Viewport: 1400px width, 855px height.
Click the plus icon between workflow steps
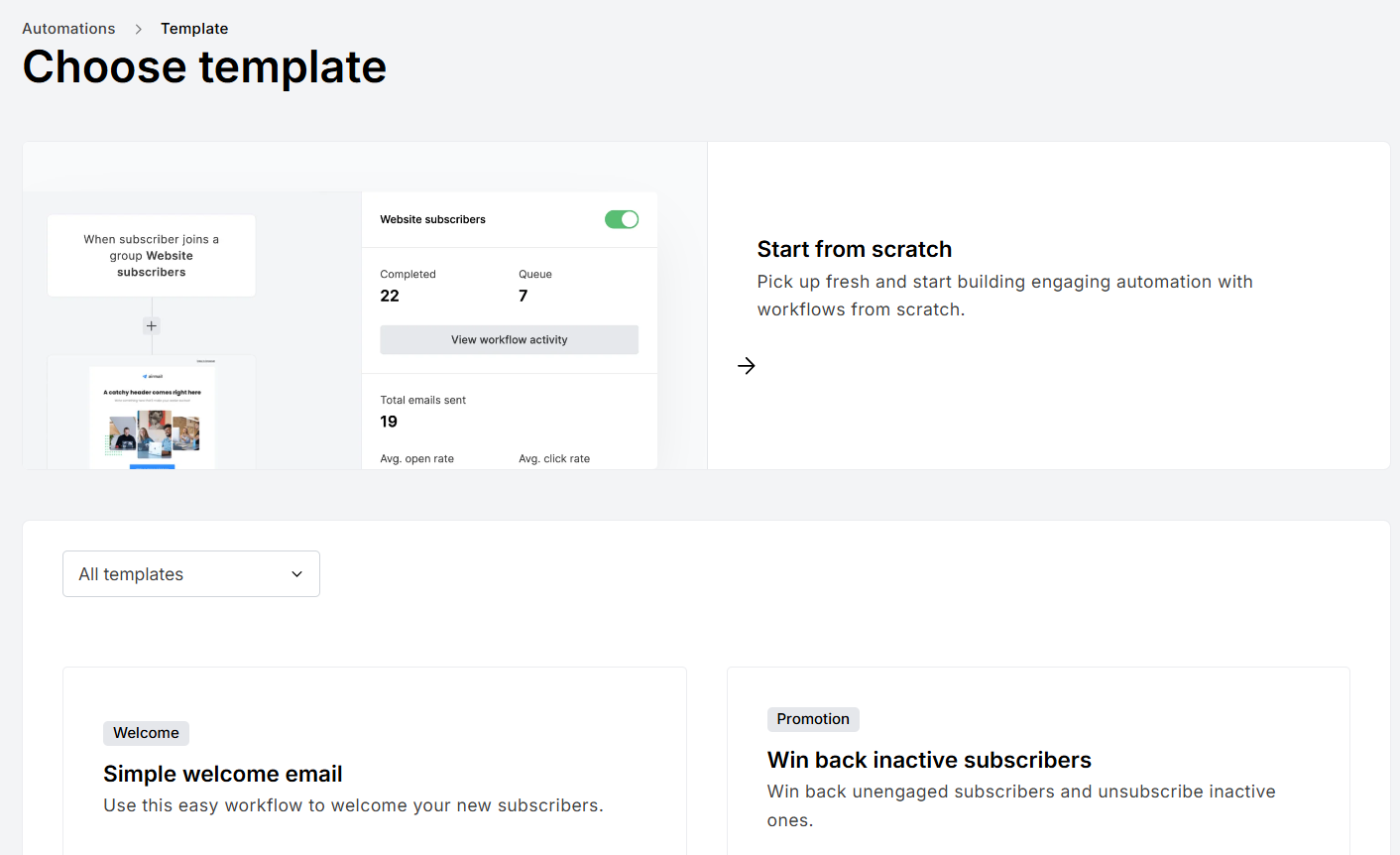[x=152, y=325]
